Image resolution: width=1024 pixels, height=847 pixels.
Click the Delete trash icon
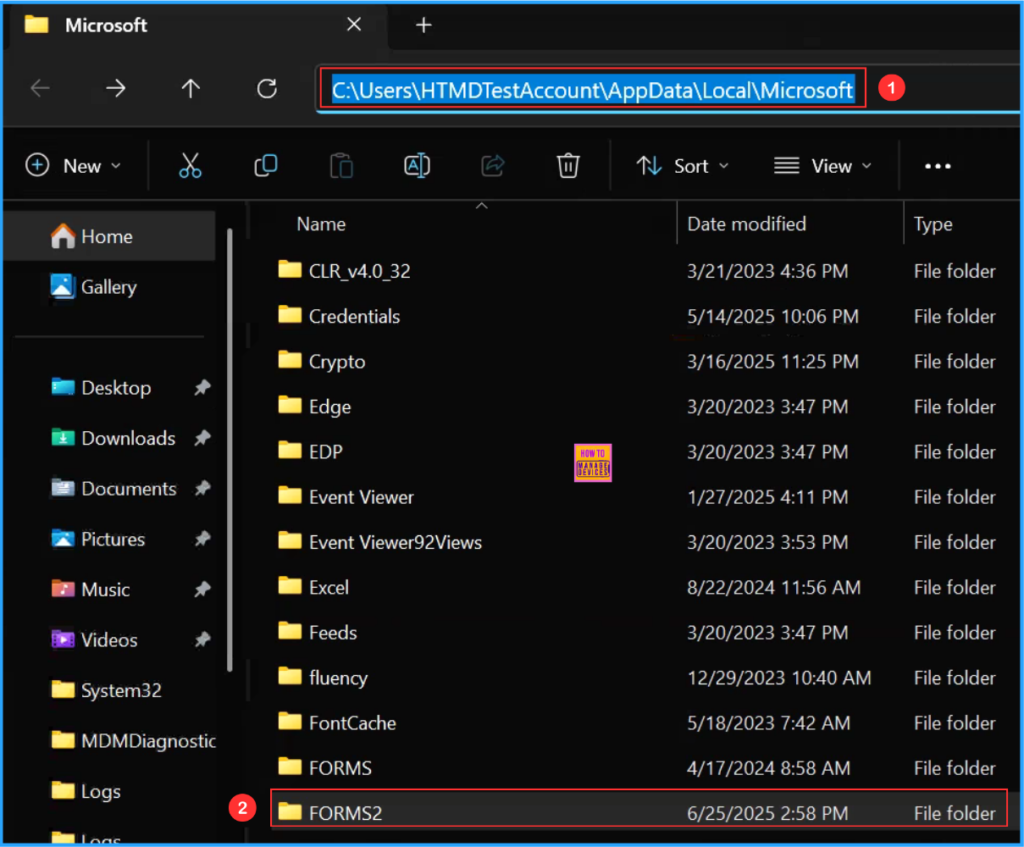click(x=568, y=166)
